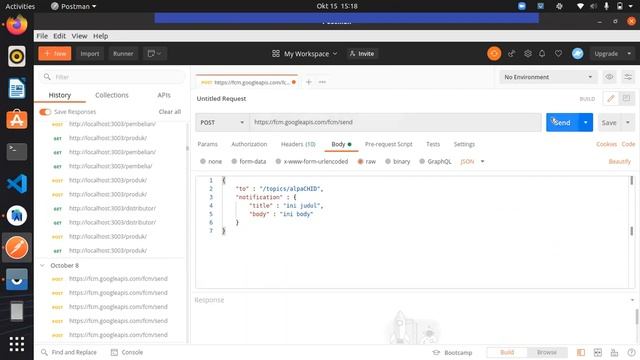
Task: Open the Send button dropdown arrow
Action: click(586, 122)
